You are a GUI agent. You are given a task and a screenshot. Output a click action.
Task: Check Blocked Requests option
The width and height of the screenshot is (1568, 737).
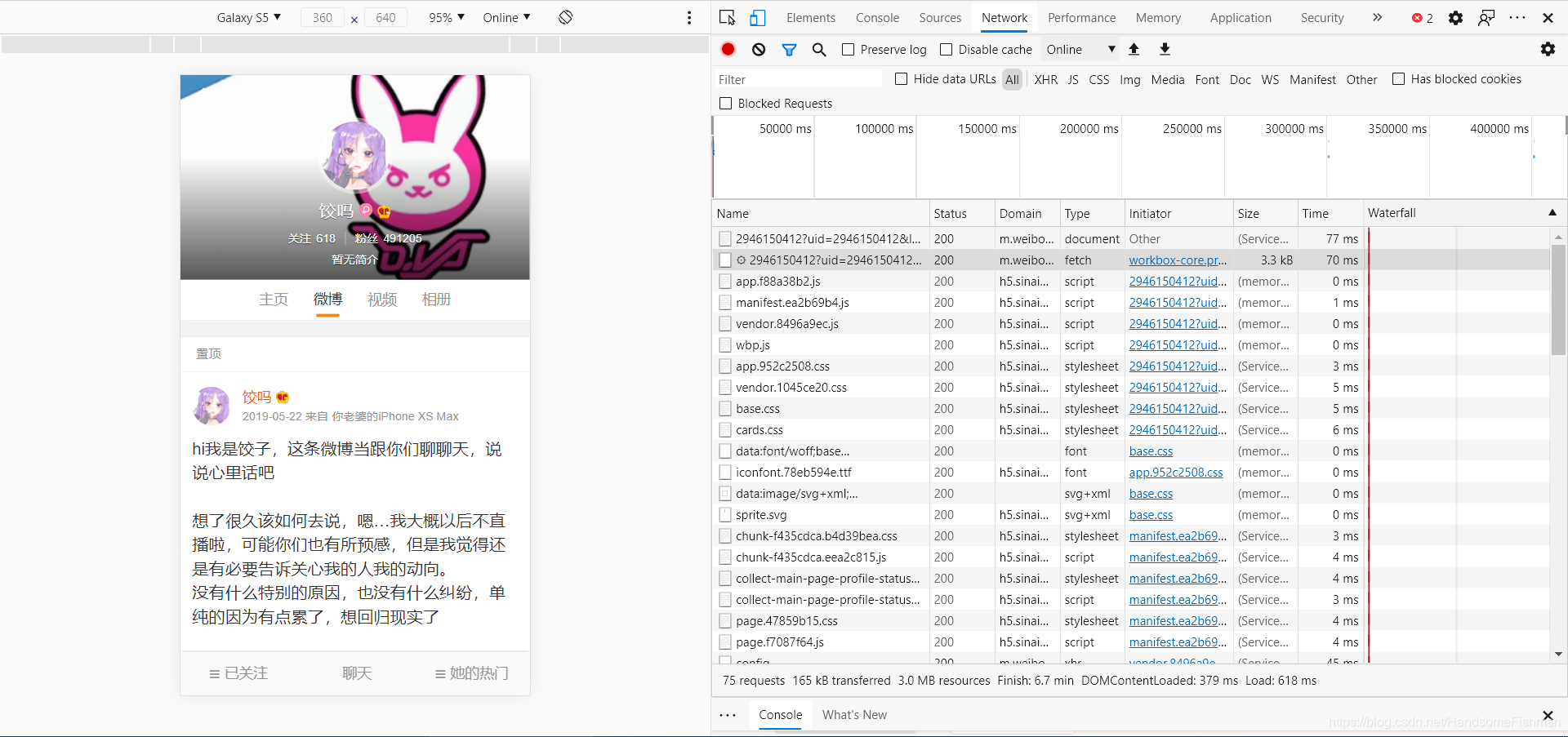click(725, 104)
